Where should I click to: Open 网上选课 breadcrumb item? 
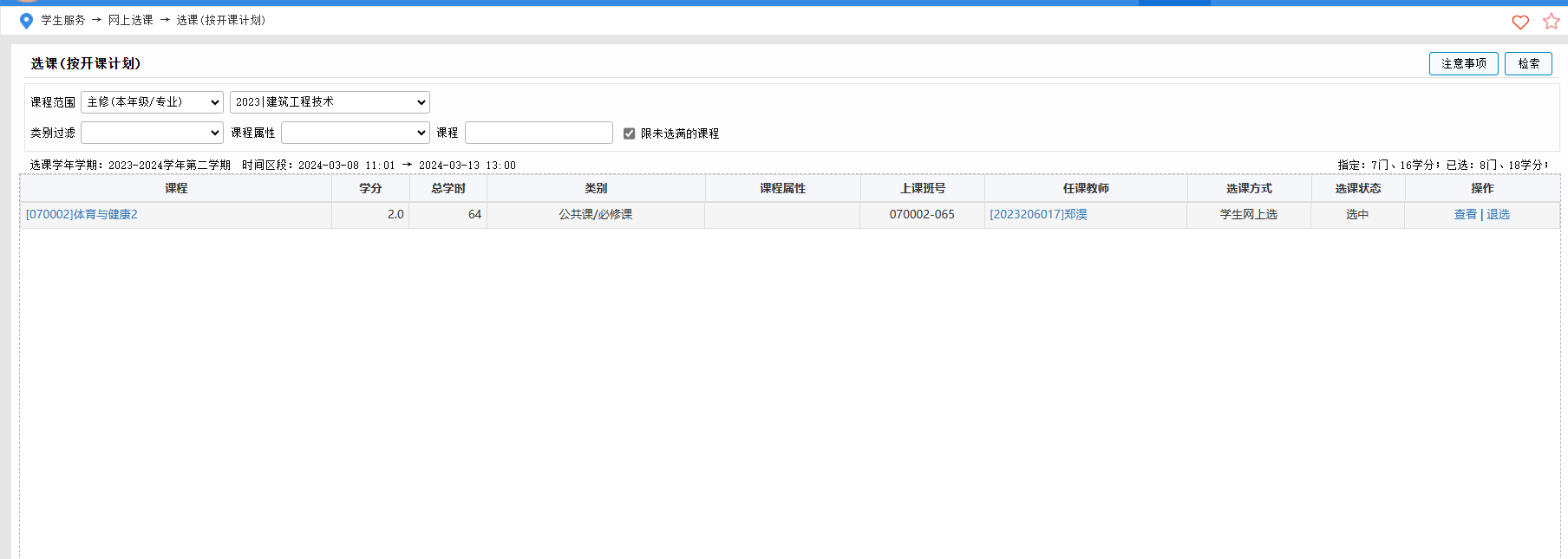(130, 20)
